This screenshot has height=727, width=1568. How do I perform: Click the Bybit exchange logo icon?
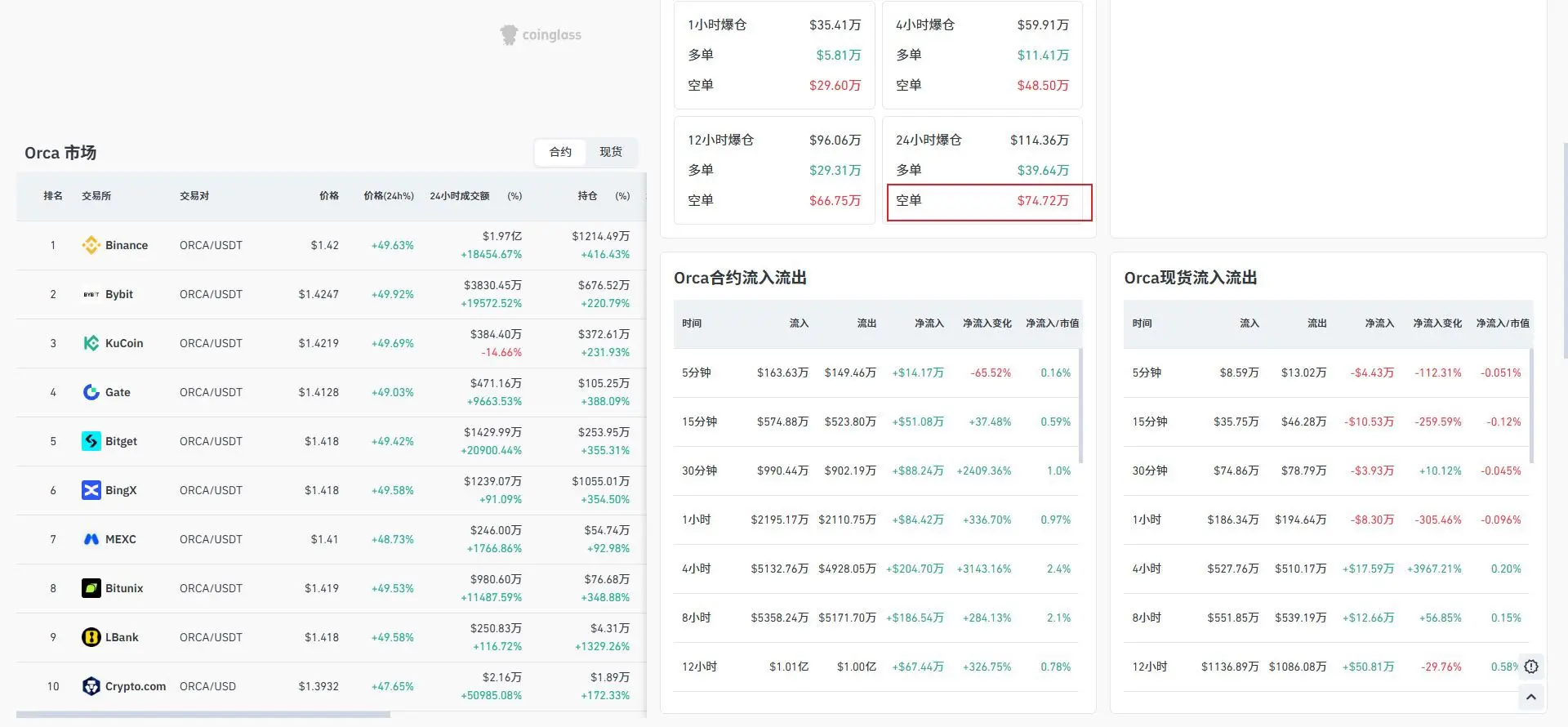point(91,294)
